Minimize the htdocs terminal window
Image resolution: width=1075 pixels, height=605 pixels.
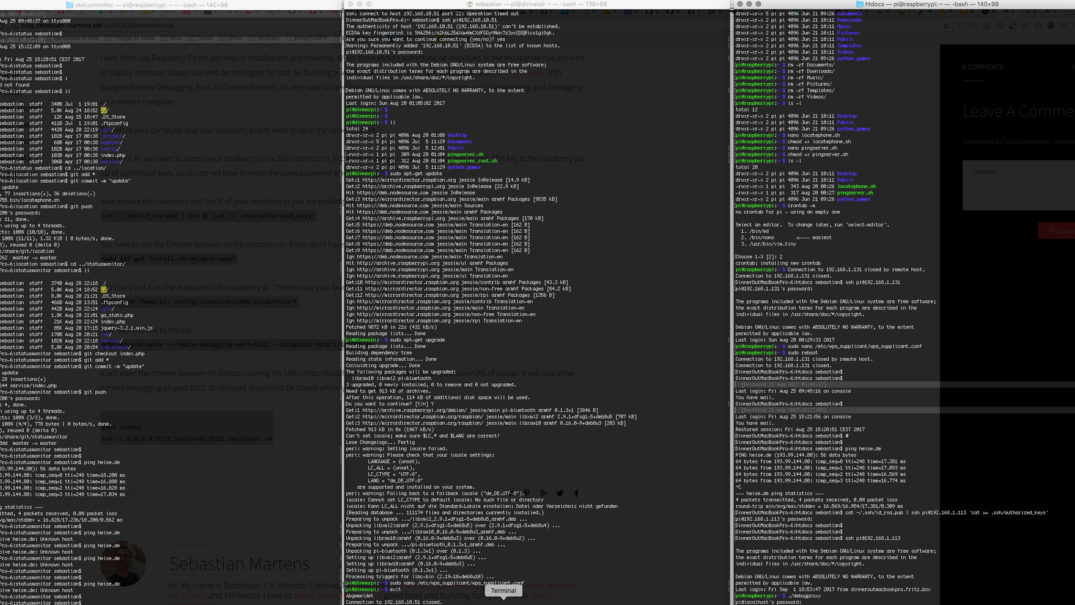pos(749,4)
